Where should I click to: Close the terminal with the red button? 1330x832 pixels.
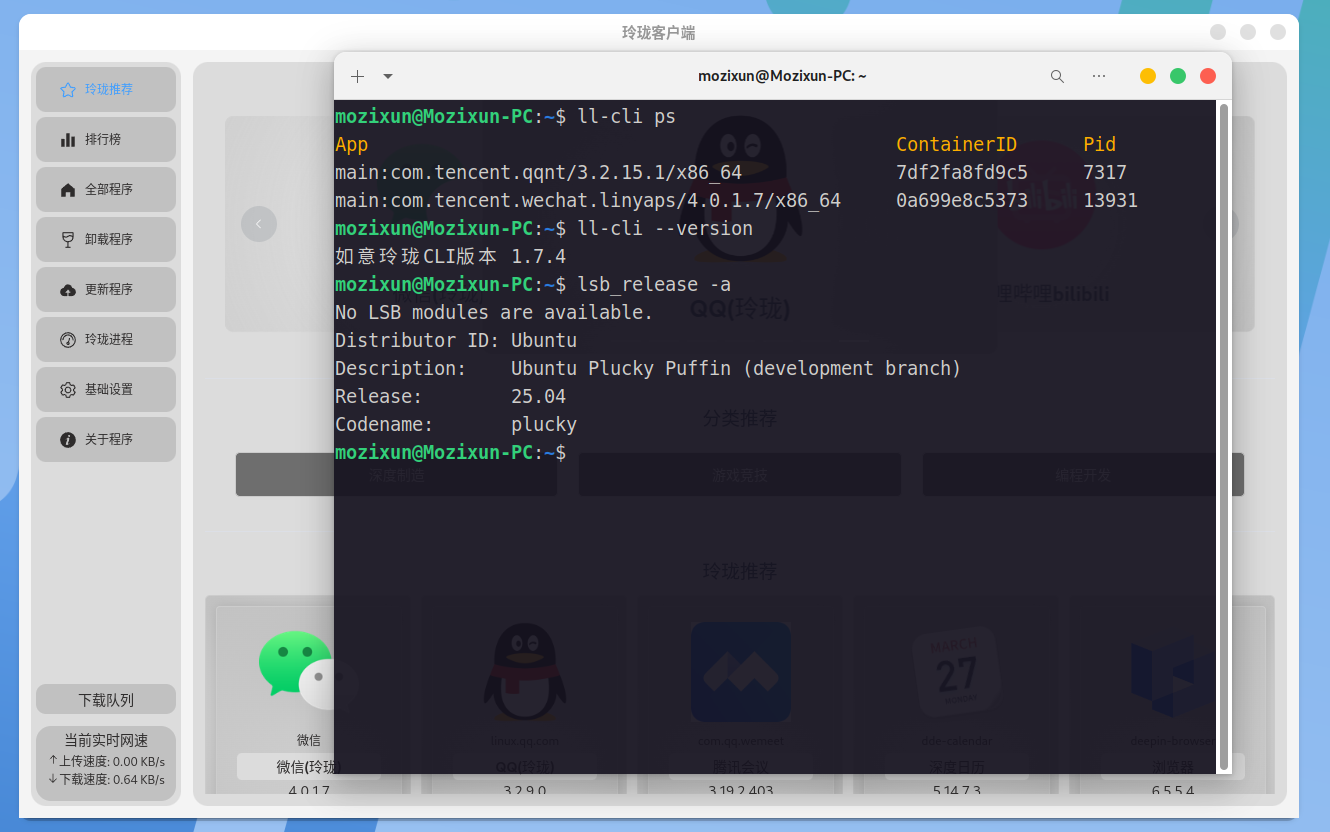1208,76
